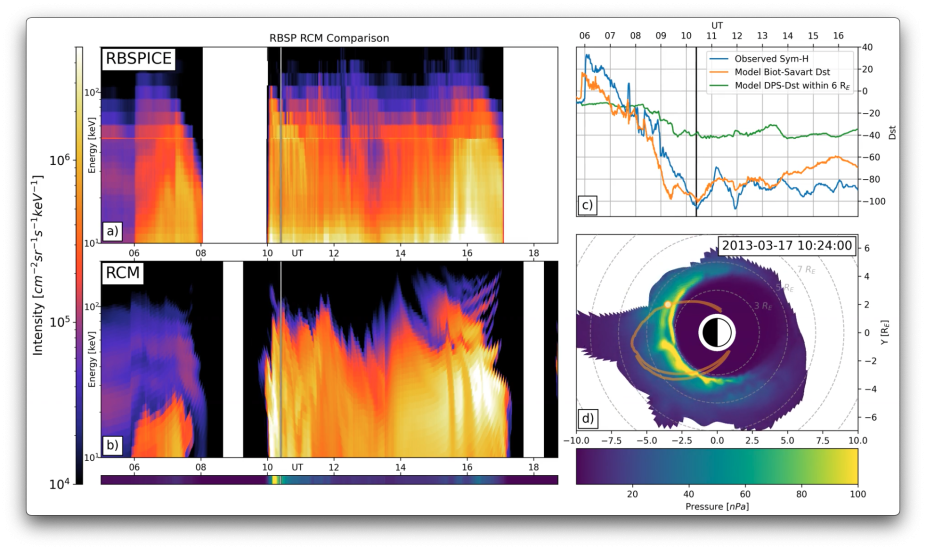Click the panel label a) in RBSPICE plot
Image resolution: width=926 pixels, height=550 pixels.
point(112,231)
